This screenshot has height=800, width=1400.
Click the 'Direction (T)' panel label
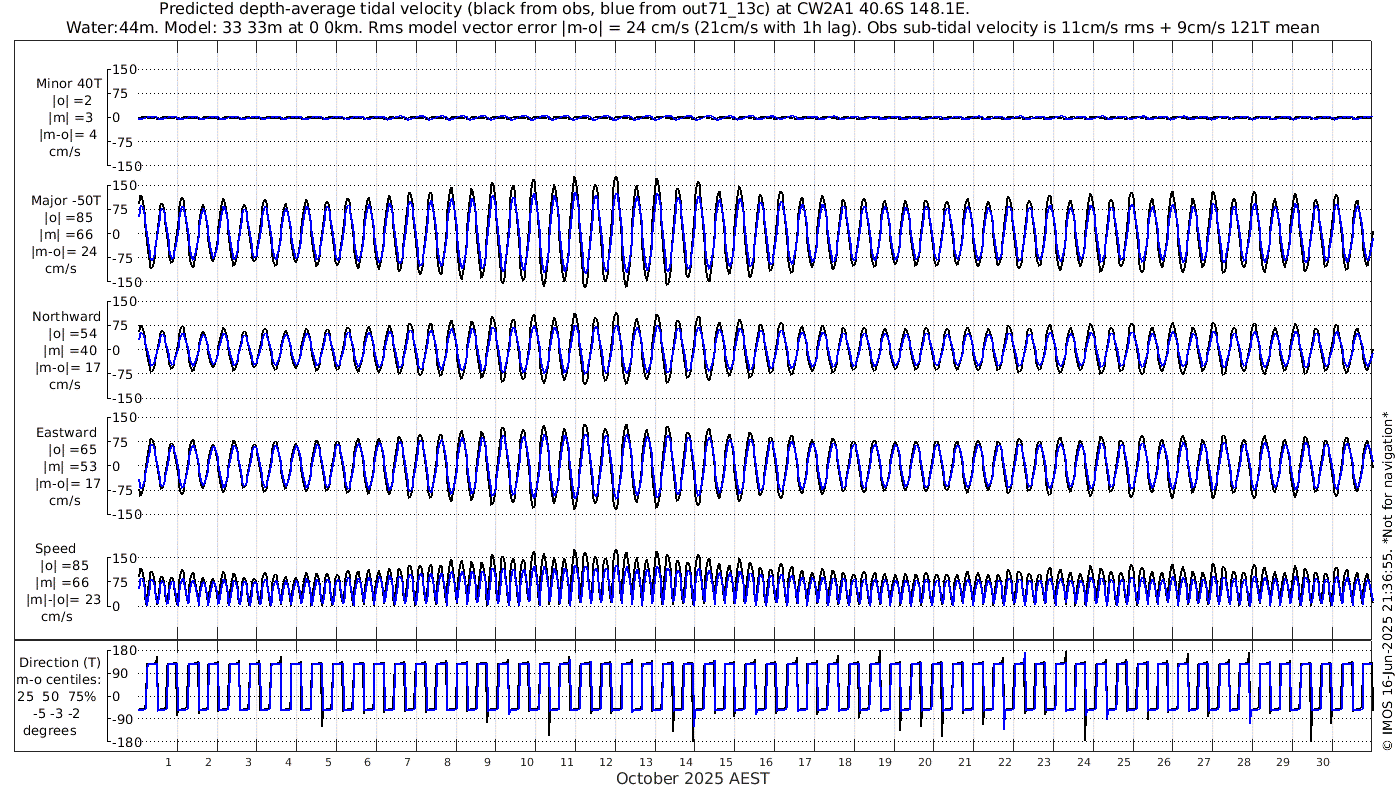pyautogui.click(x=61, y=662)
